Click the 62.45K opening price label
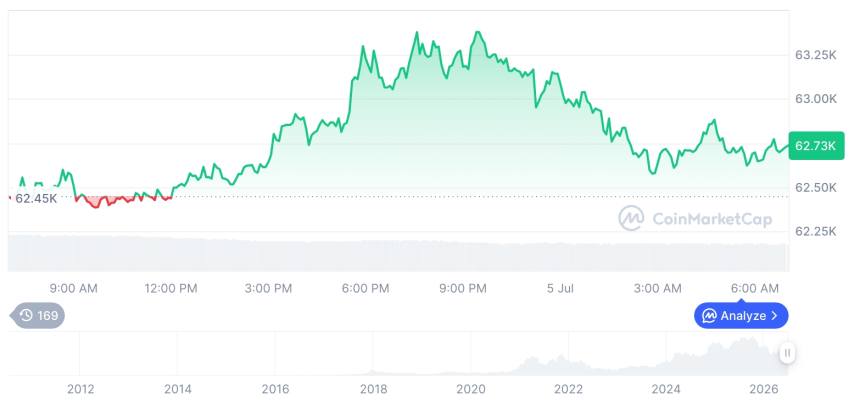 point(36,199)
